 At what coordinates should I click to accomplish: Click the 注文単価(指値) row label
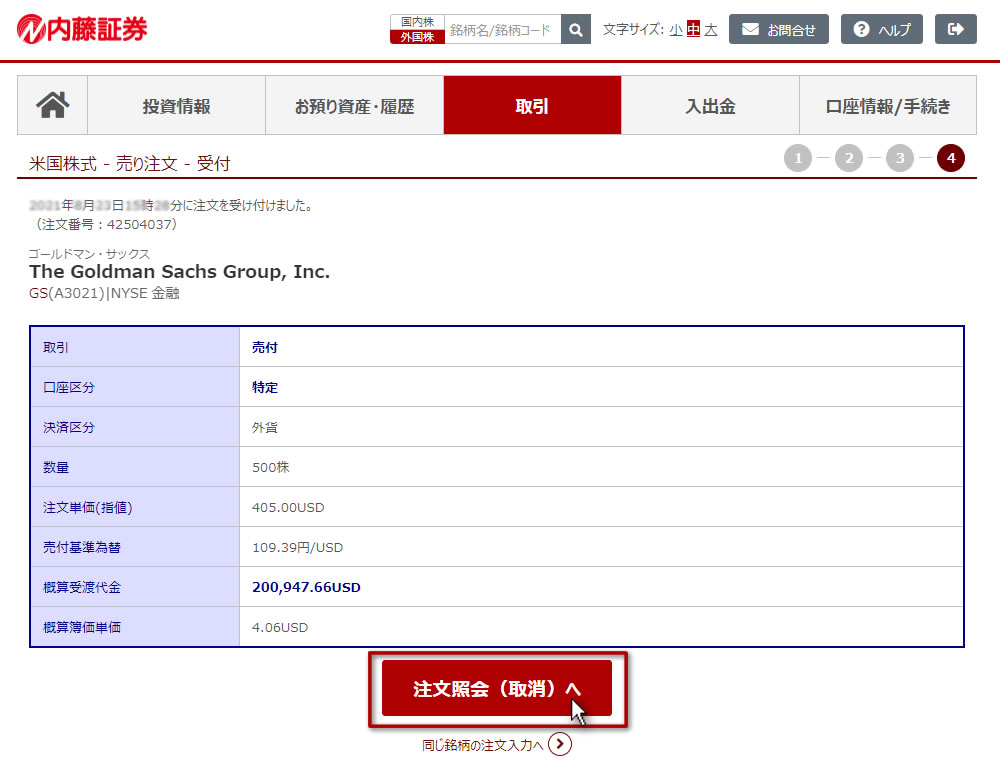click(x=87, y=508)
